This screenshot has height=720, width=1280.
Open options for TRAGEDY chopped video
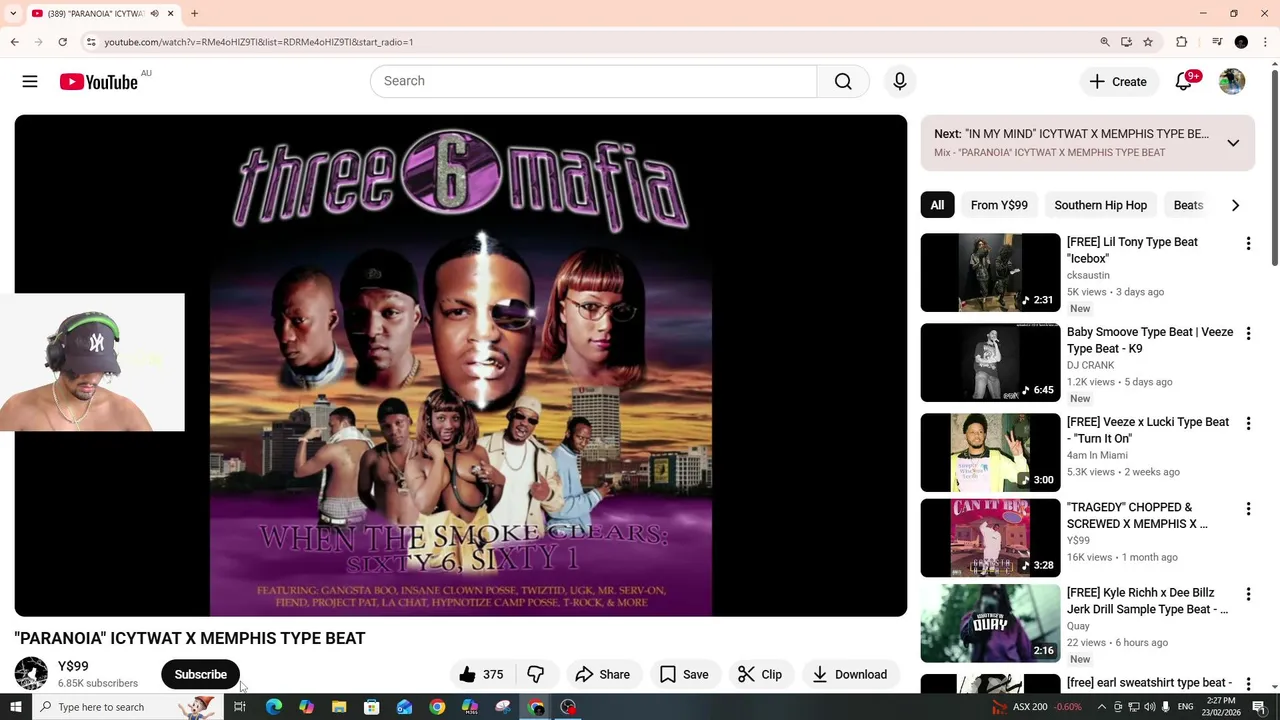click(1248, 509)
